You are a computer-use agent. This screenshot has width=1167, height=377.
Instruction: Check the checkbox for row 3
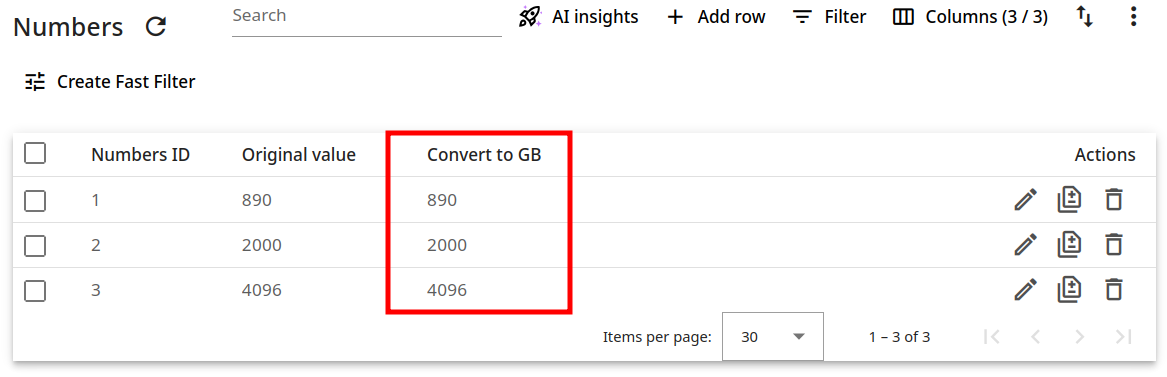35,291
